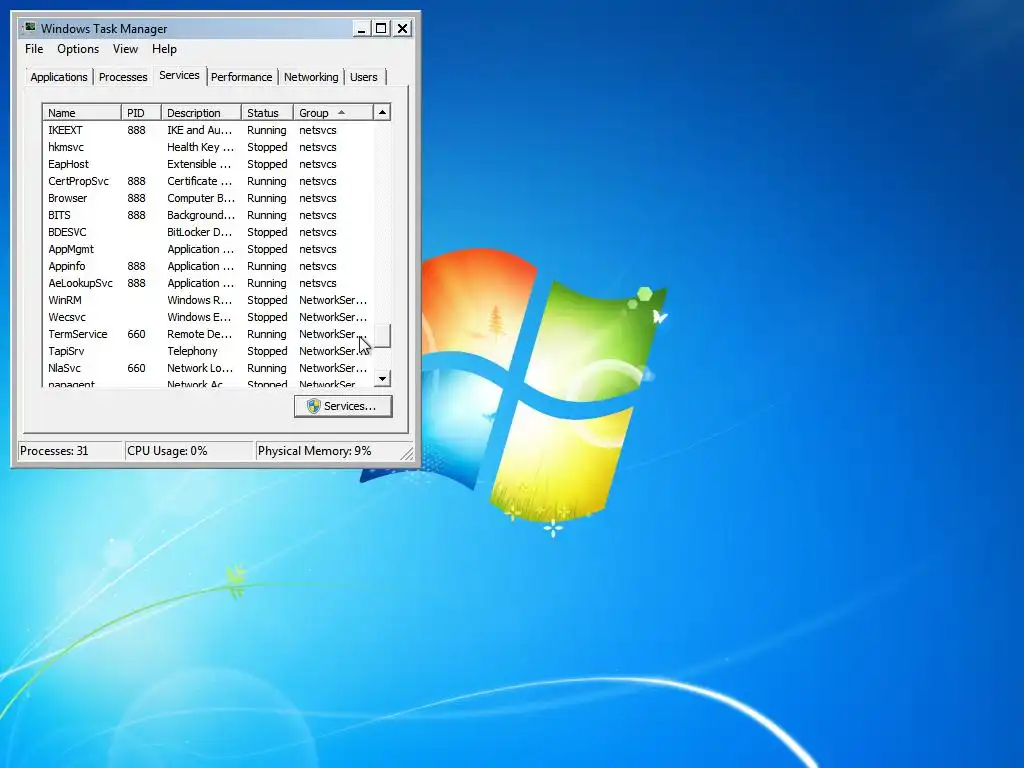Image resolution: width=1024 pixels, height=768 pixels.
Task: Click the 'Remote De...' description cell
Action: [199, 334]
